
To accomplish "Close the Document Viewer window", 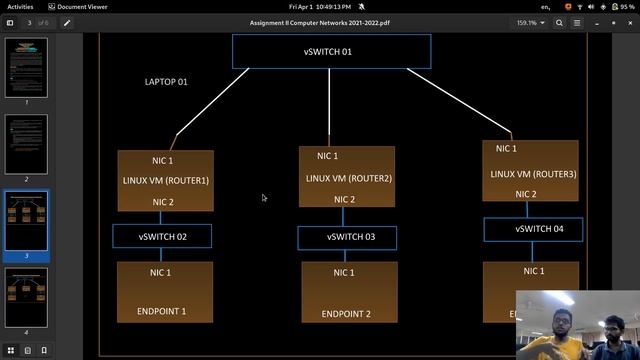I will tap(630, 23).
